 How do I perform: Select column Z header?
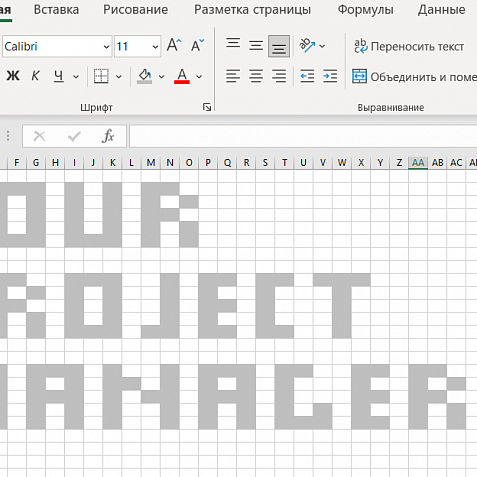coord(399,163)
